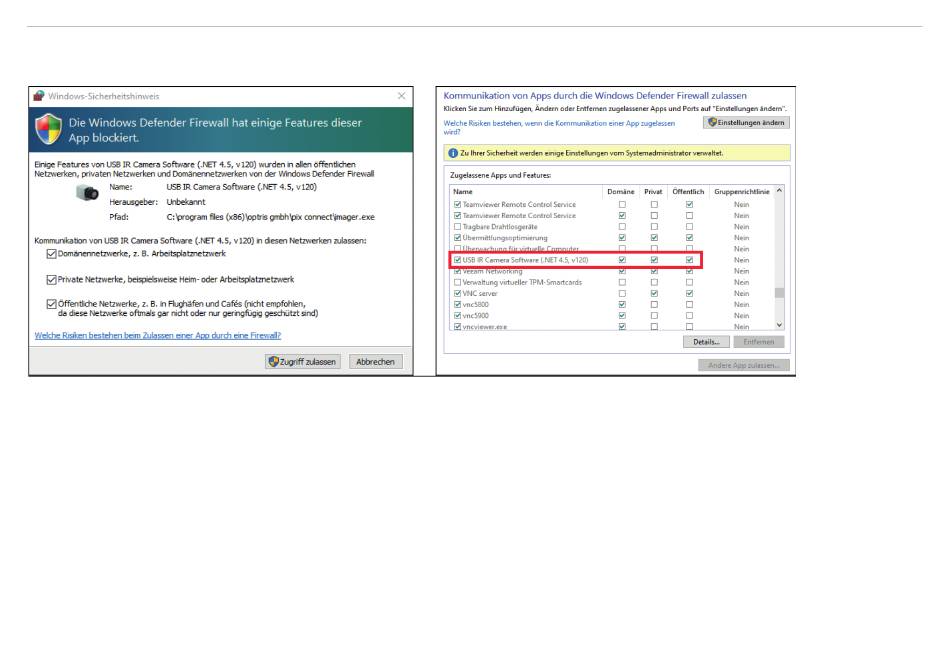This screenshot has width=950, height=657.
Task: Select the USB IR Camera Software list row
Action: coord(612,260)
